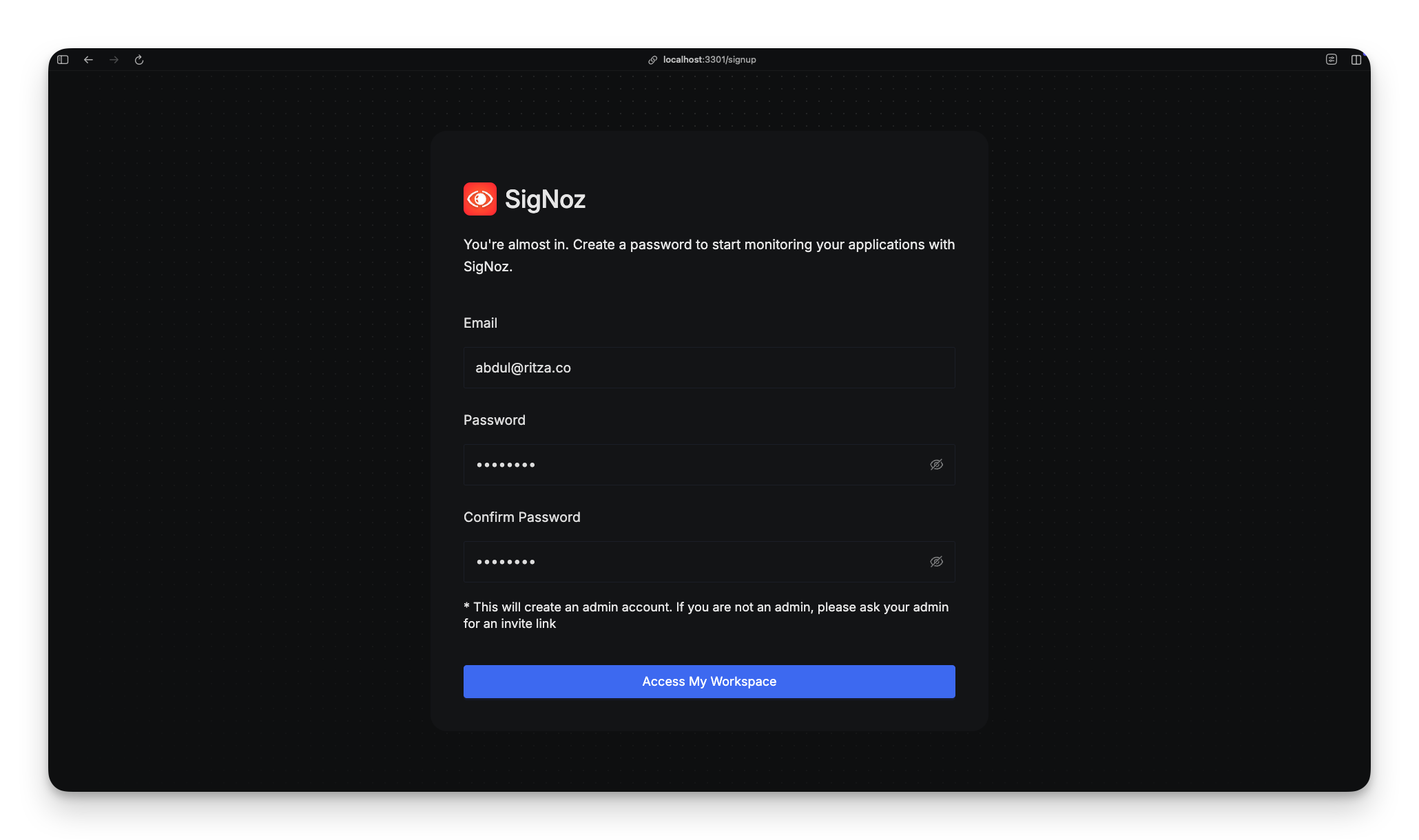
Task: Reload the signup page
Action: tap(139, 60)
